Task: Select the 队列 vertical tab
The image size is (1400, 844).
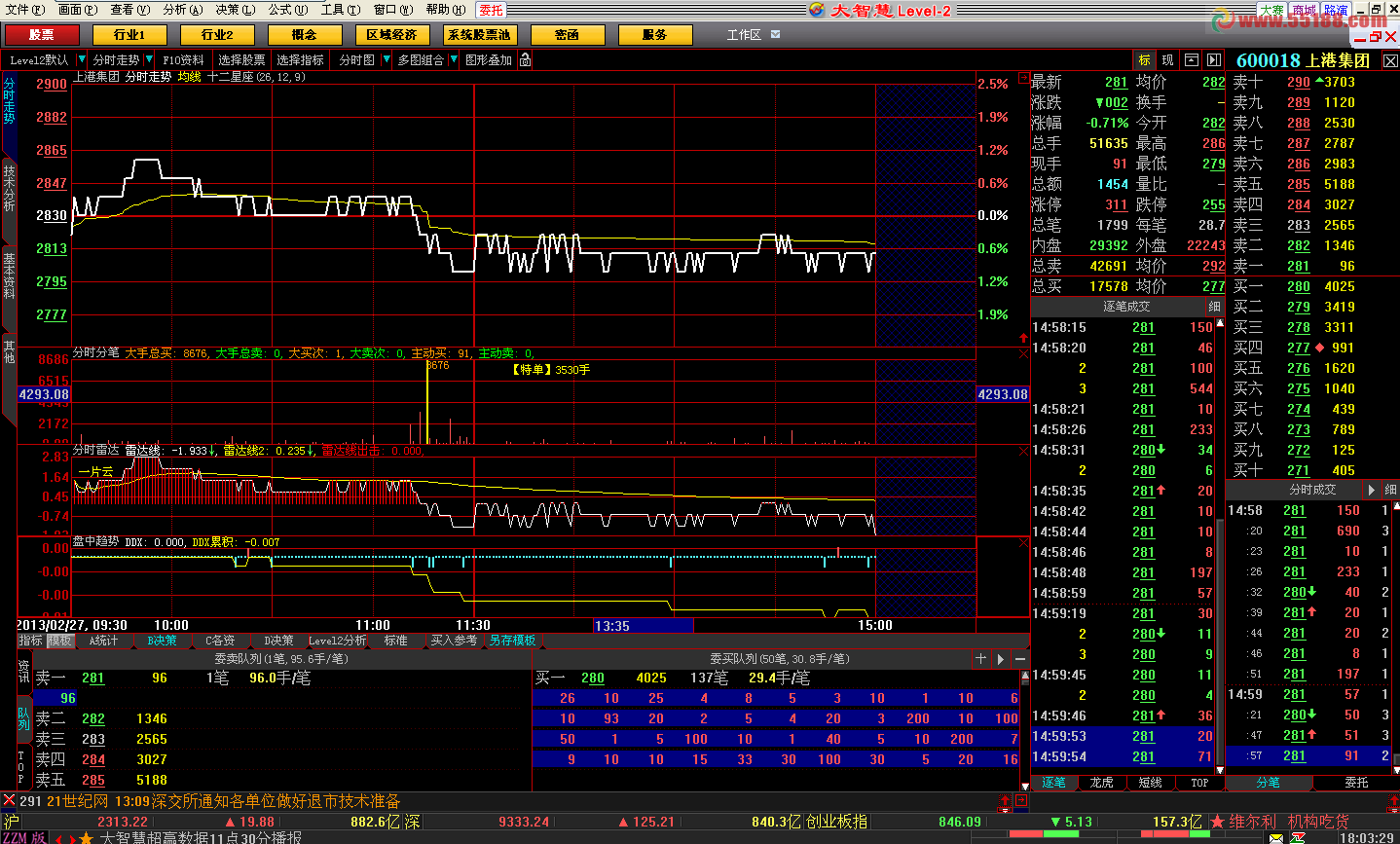Action: tap(23, 718)
